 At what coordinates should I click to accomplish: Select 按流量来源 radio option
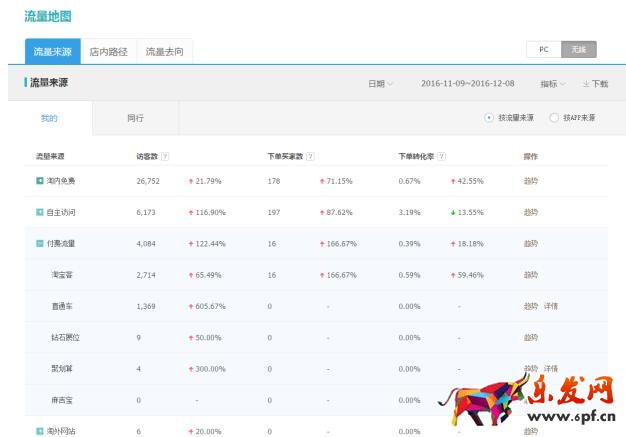(x=489, y=118)
